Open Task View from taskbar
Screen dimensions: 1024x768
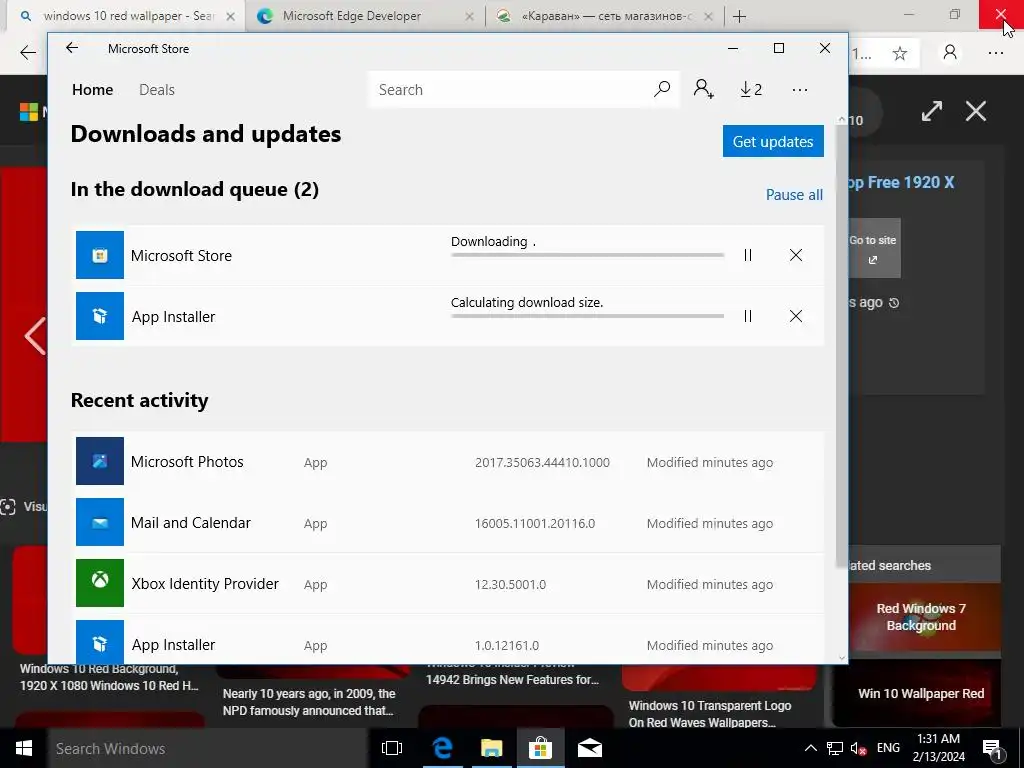click(x=392, y=748)
